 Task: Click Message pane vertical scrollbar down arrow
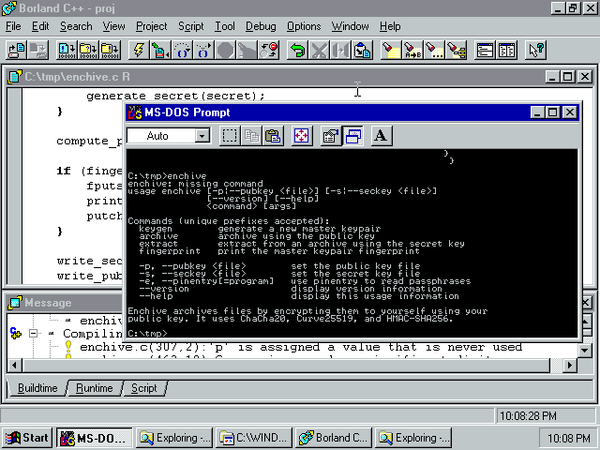(584, 349)
